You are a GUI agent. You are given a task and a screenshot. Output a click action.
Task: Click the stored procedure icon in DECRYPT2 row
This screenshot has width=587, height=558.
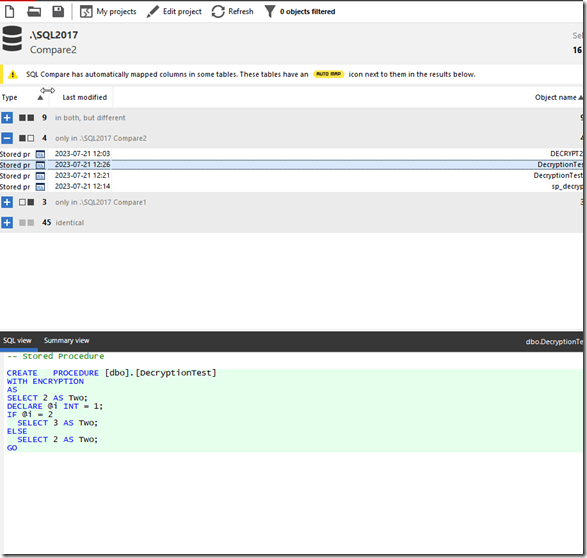(40, 154)
